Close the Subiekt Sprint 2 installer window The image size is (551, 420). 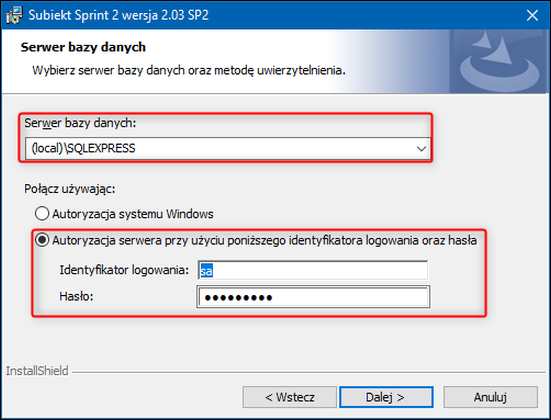[532, 15]
